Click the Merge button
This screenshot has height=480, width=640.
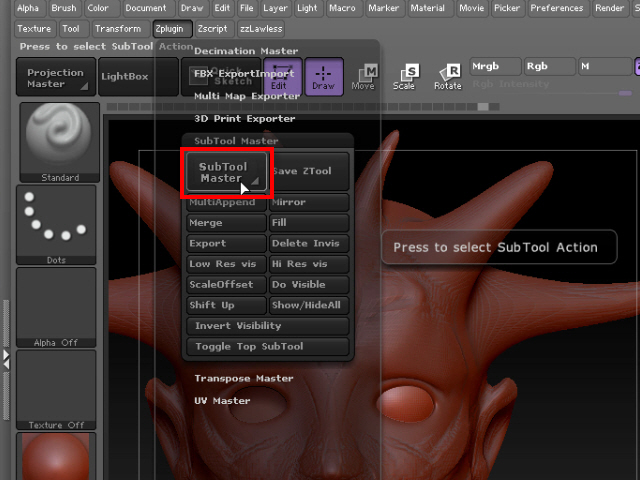227,223
